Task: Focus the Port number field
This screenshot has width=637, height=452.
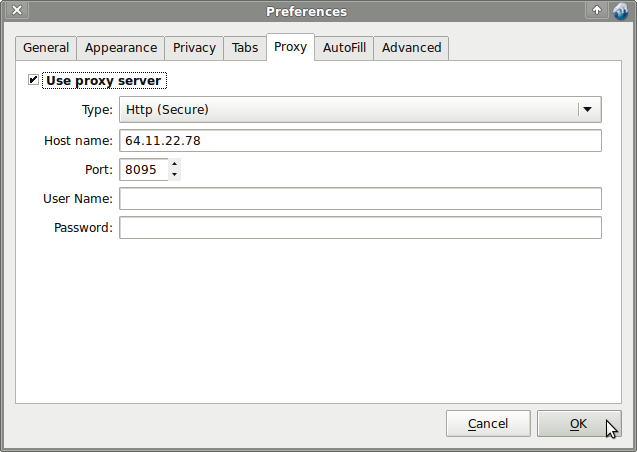Action: coord(143,169)
